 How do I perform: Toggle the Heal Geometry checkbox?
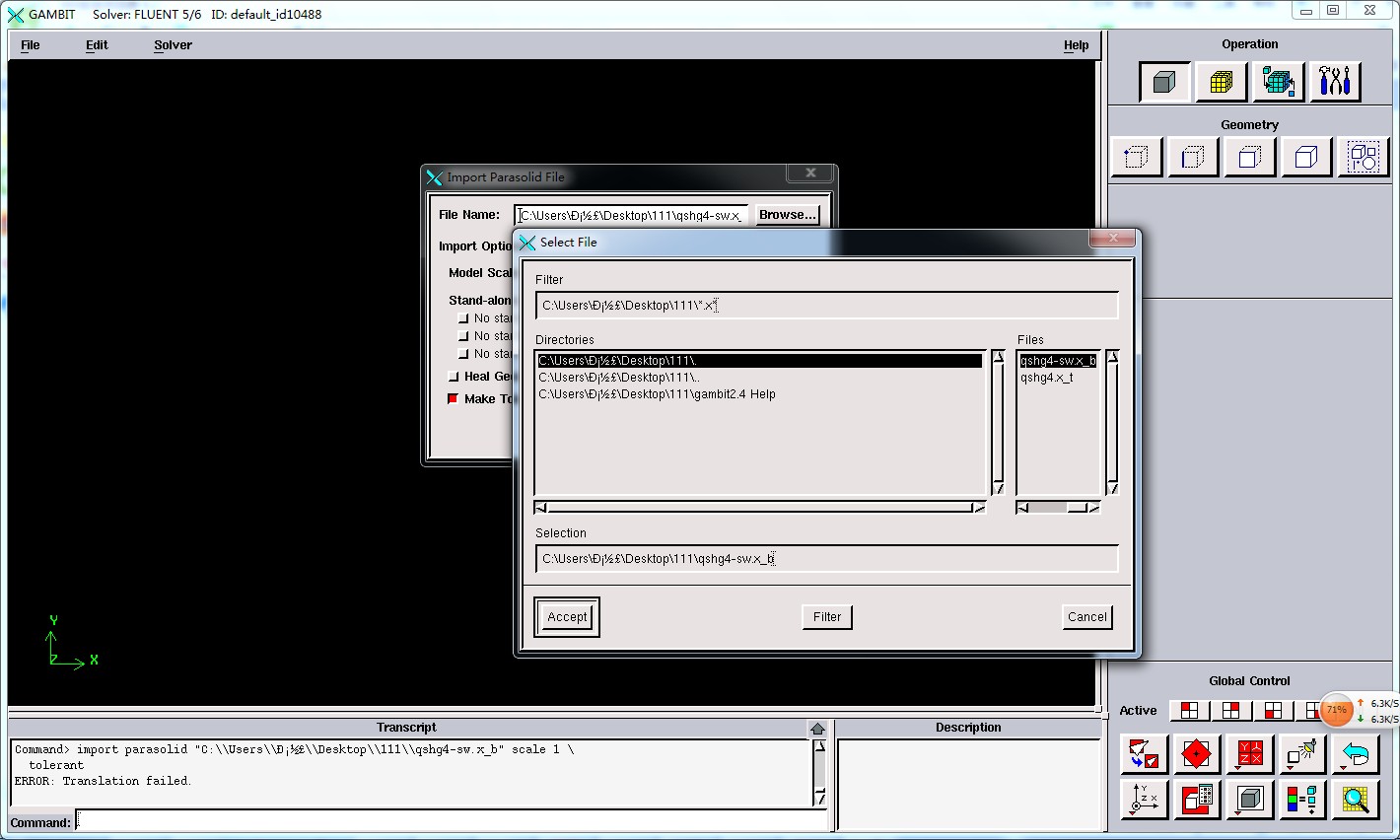454,377
